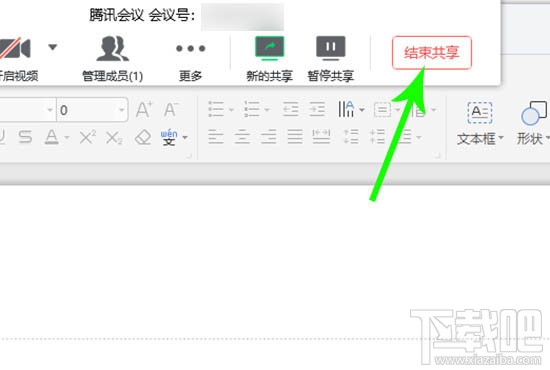Viewport: 550px width, 370px height.
Task: Apply bulleted list
Action: (x=216, y=109)
